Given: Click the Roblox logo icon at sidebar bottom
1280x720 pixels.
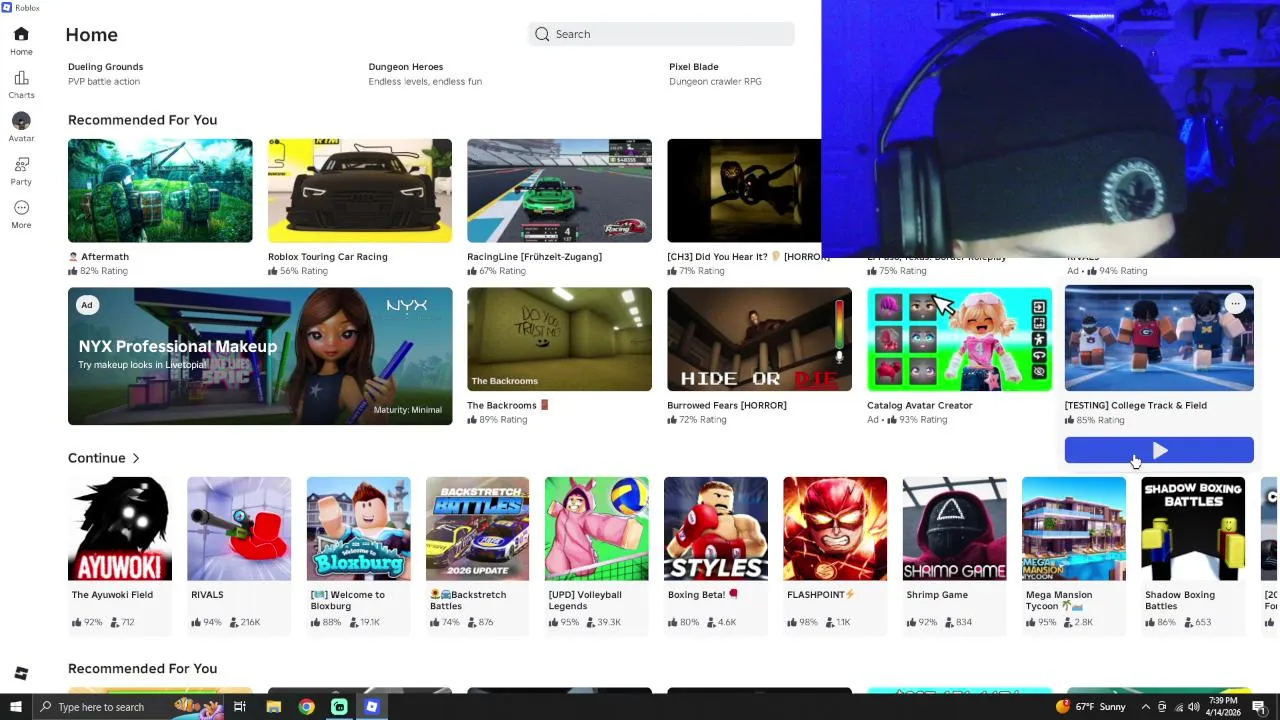Looking at the screenshot, I should click(21, 674).
